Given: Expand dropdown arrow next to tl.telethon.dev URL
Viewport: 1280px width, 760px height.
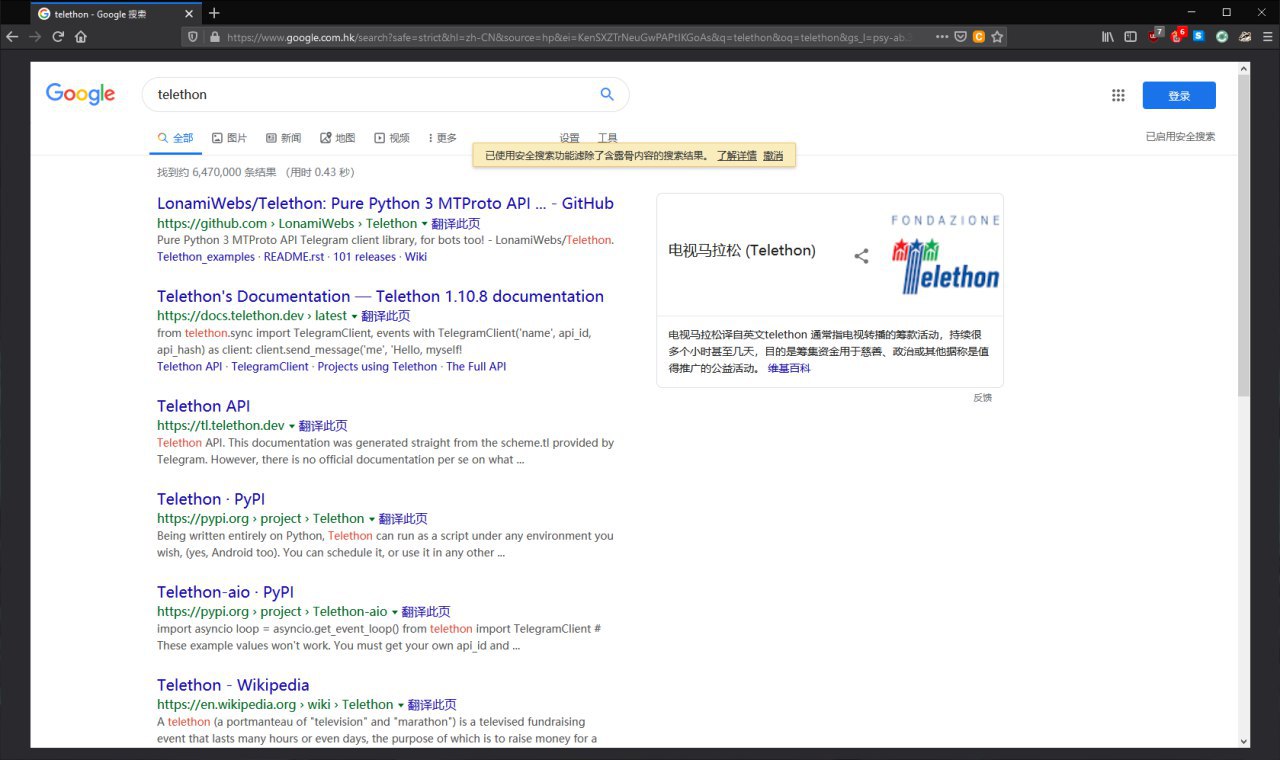Looking at the screenshot, I should point(292,427).
